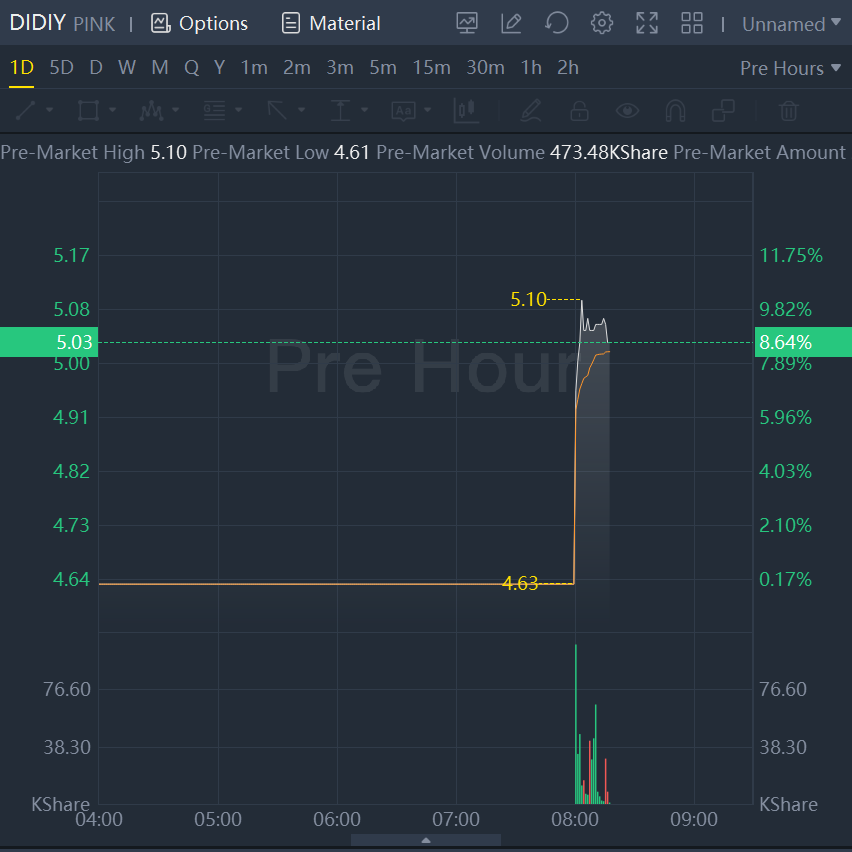Switch to the 5D timeframe tab

pyautogui.click(x=61, y=67)
